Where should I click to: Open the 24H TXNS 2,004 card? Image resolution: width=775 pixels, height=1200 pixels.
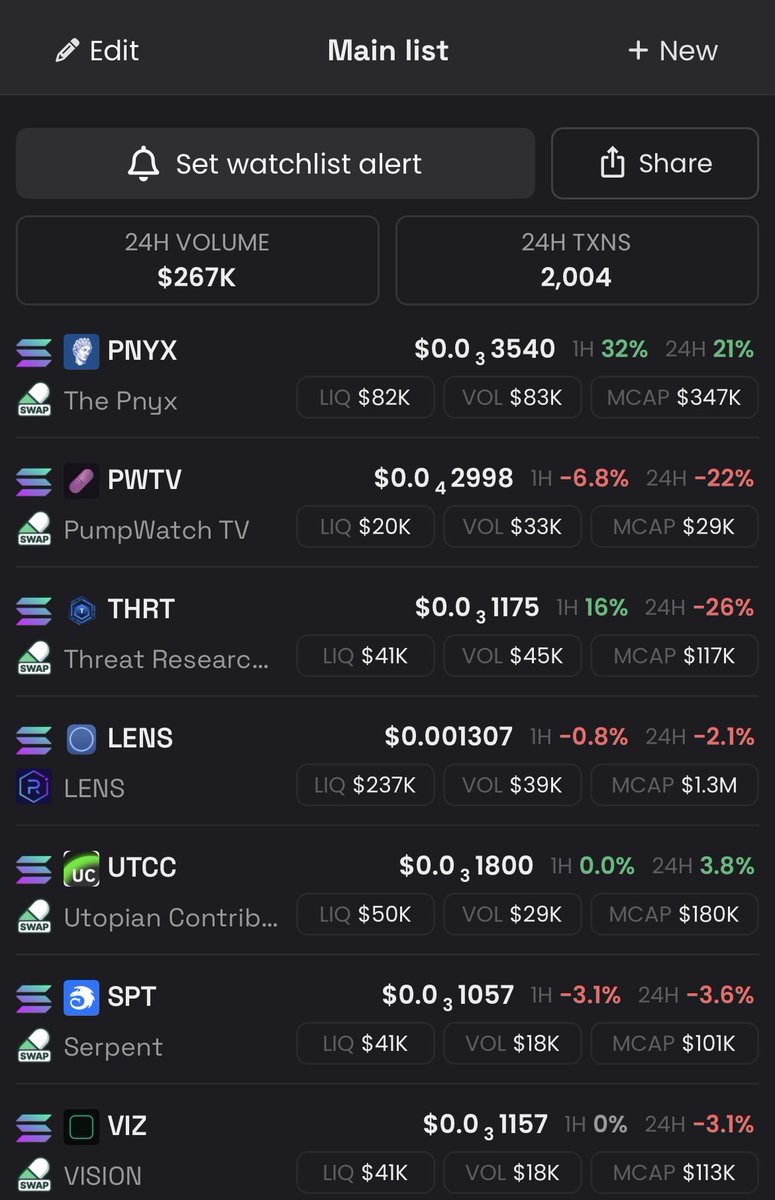(576, 260)
